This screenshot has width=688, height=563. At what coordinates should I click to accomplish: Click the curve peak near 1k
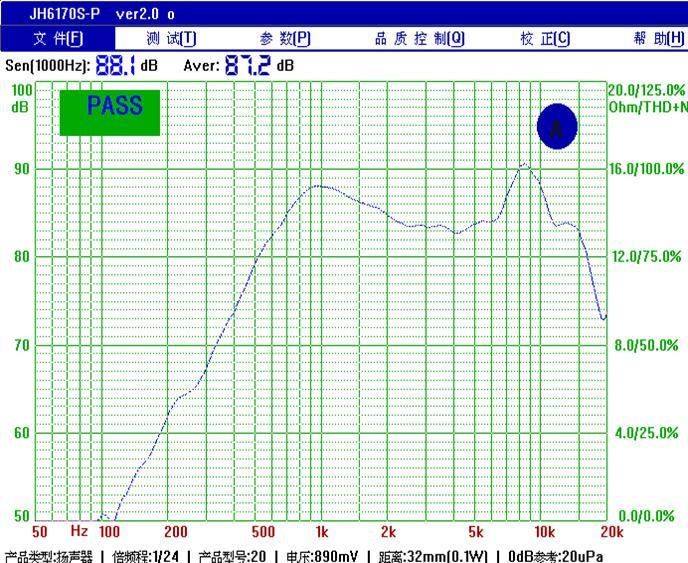tap(319, 186)
